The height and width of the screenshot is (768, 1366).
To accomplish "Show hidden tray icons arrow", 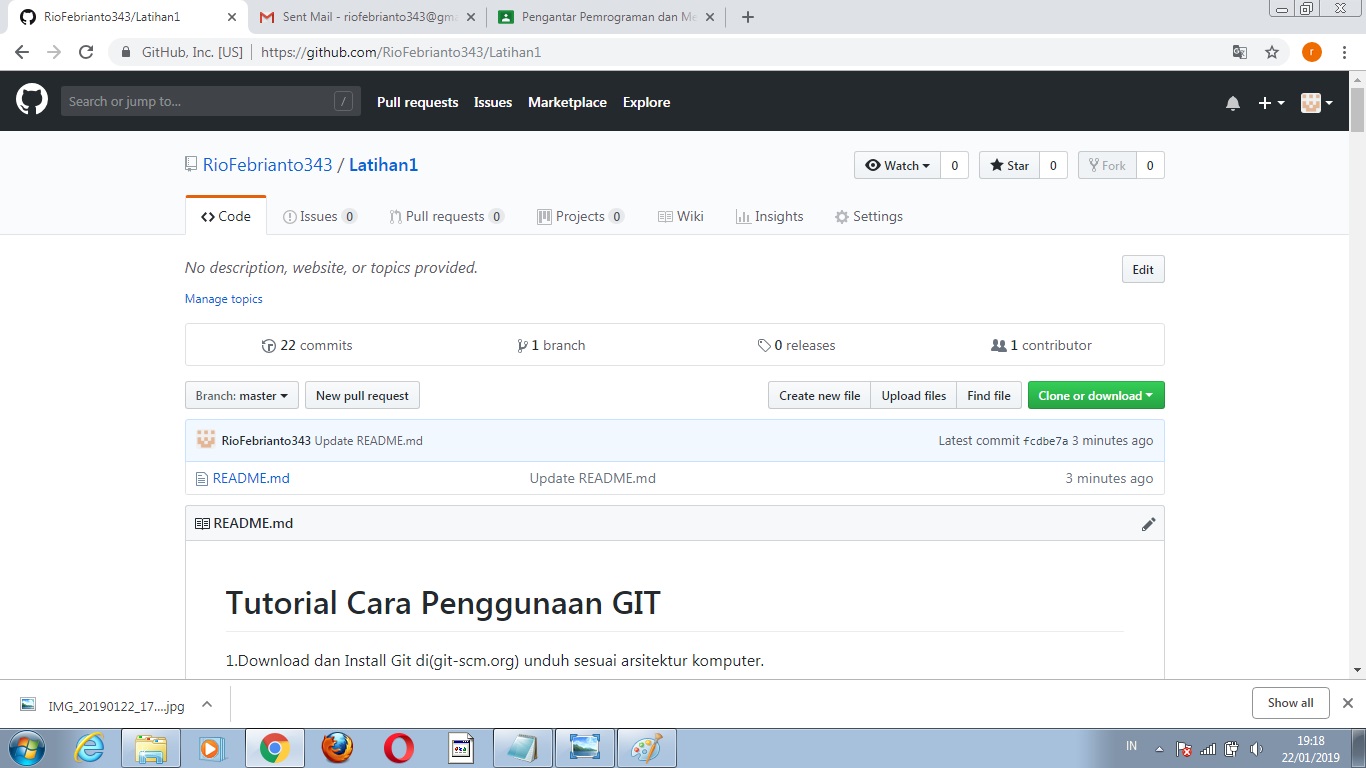I will [1159, 749].
